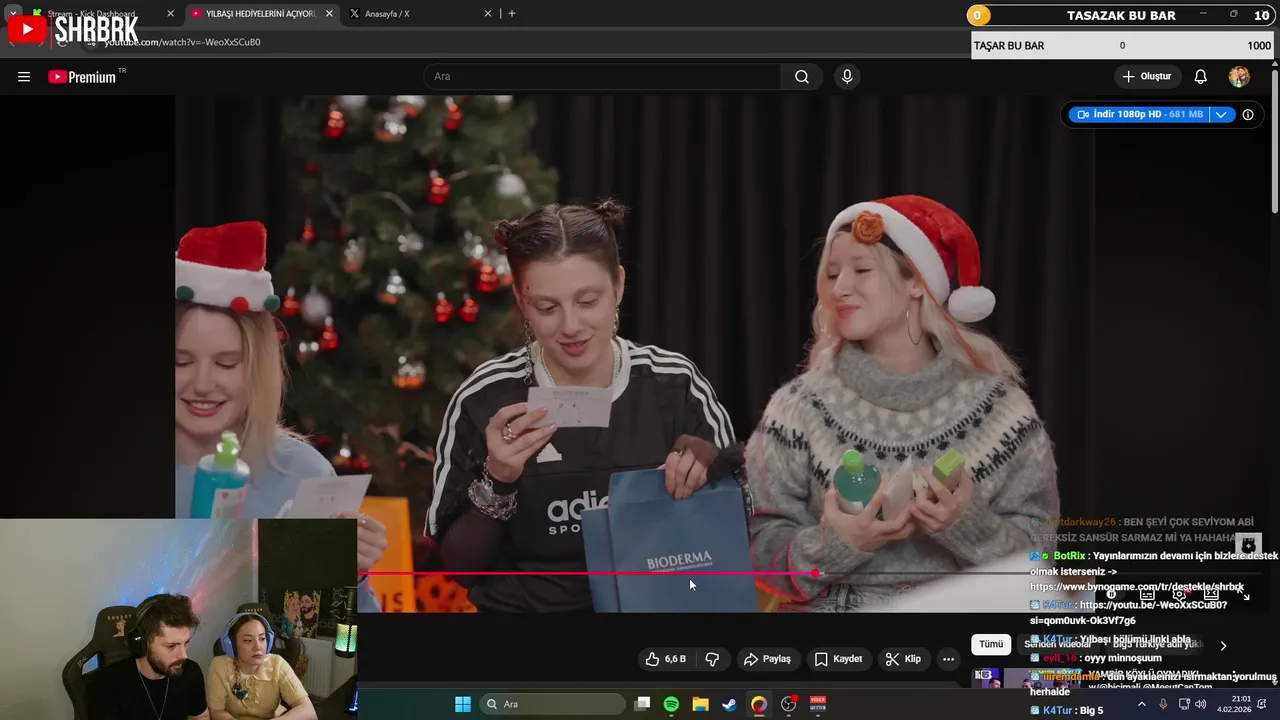Create a clip with Klip button

point(903,659)
